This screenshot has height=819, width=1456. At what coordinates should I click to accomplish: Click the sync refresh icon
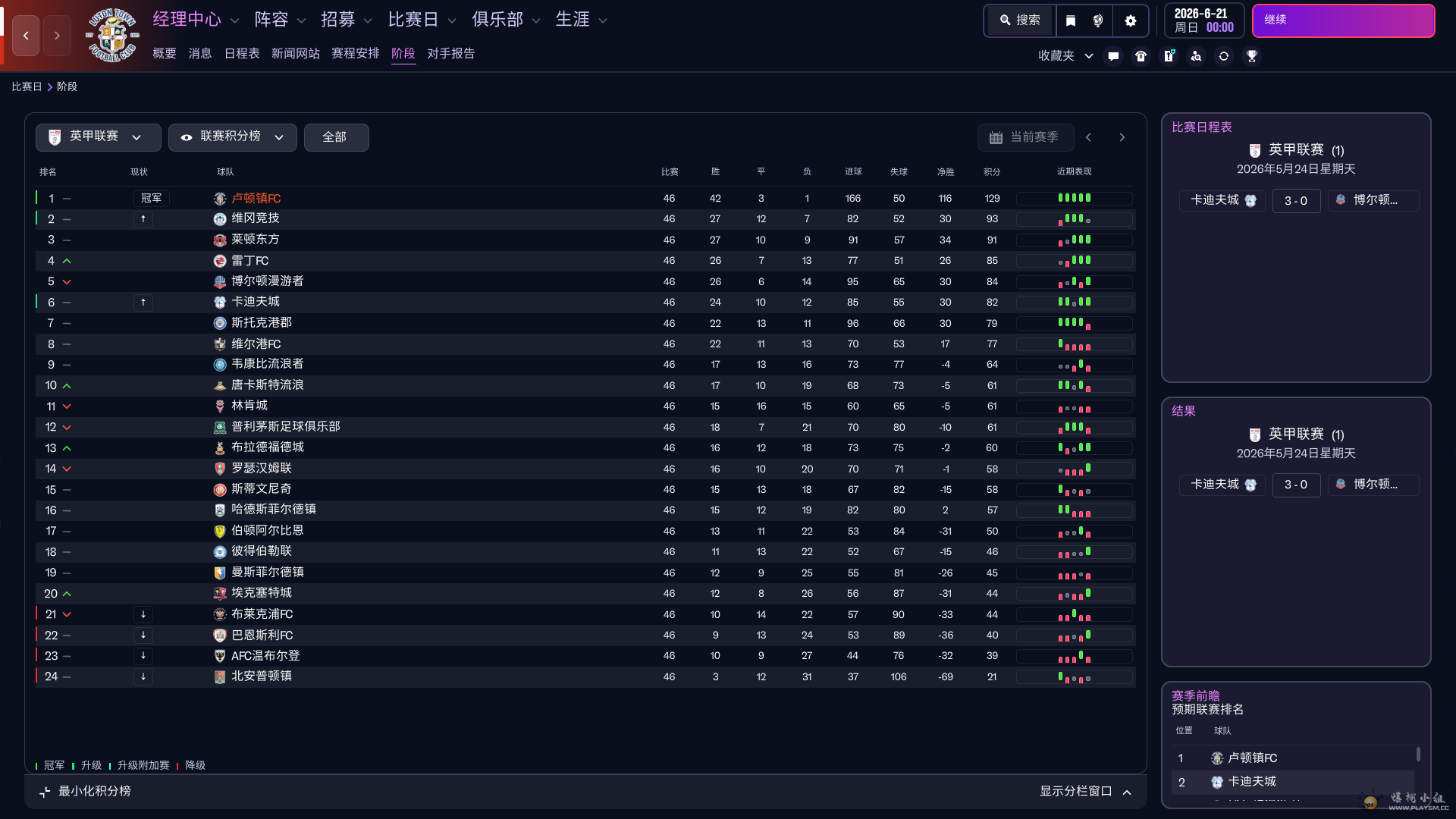(1224, 55)
